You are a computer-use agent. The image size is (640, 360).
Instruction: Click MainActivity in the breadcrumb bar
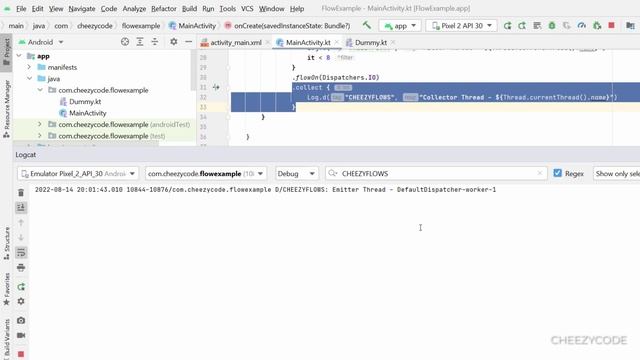click(x=192, y=26)
